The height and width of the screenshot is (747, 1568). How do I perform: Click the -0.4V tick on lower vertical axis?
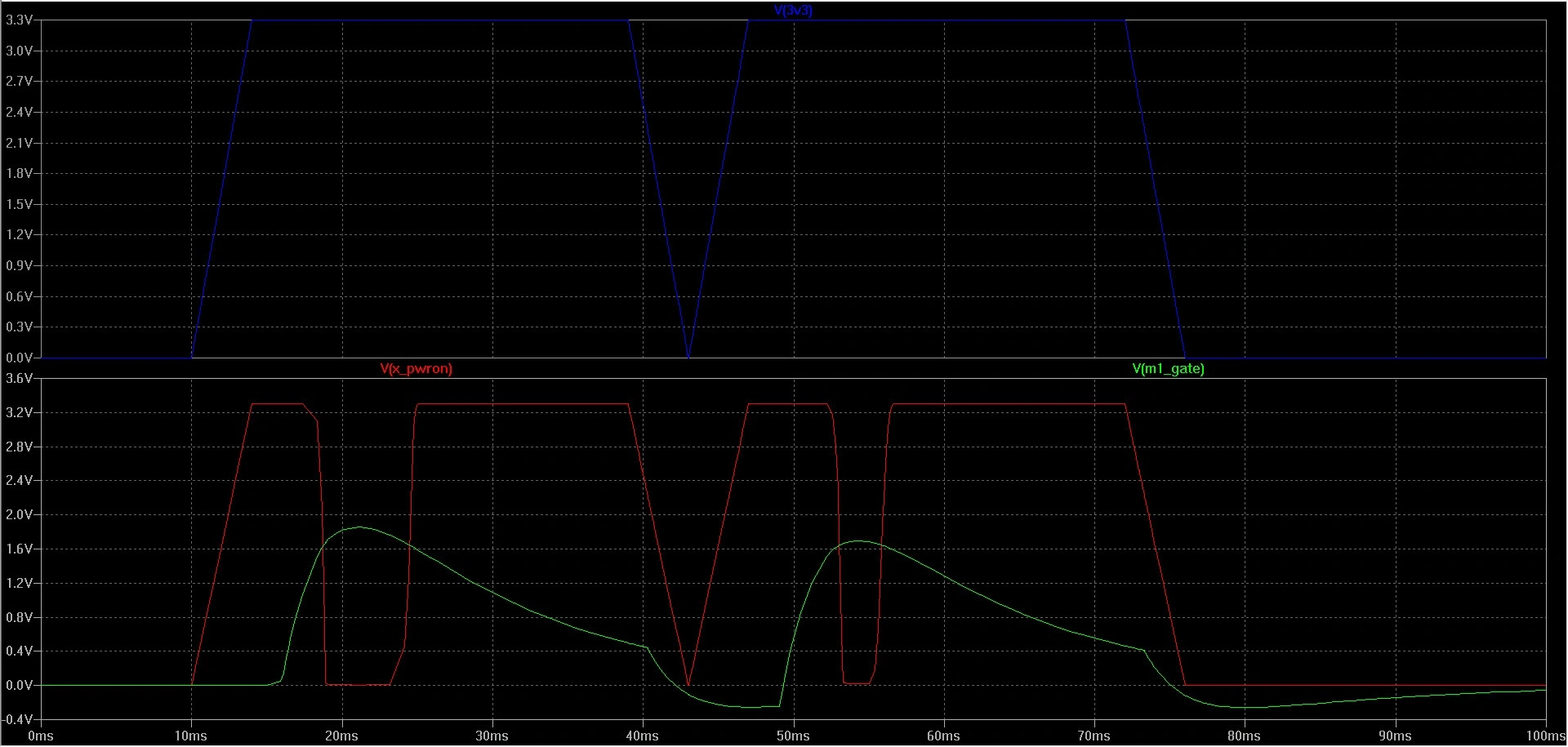tap(19, 720)
